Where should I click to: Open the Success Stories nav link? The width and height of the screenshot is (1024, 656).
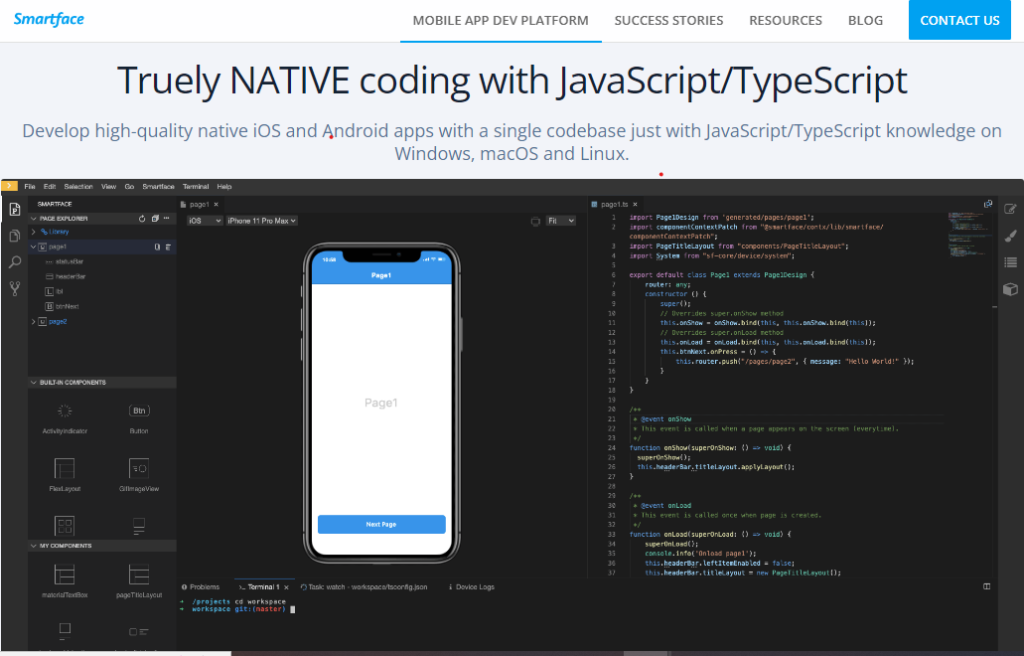coord(669,20)
